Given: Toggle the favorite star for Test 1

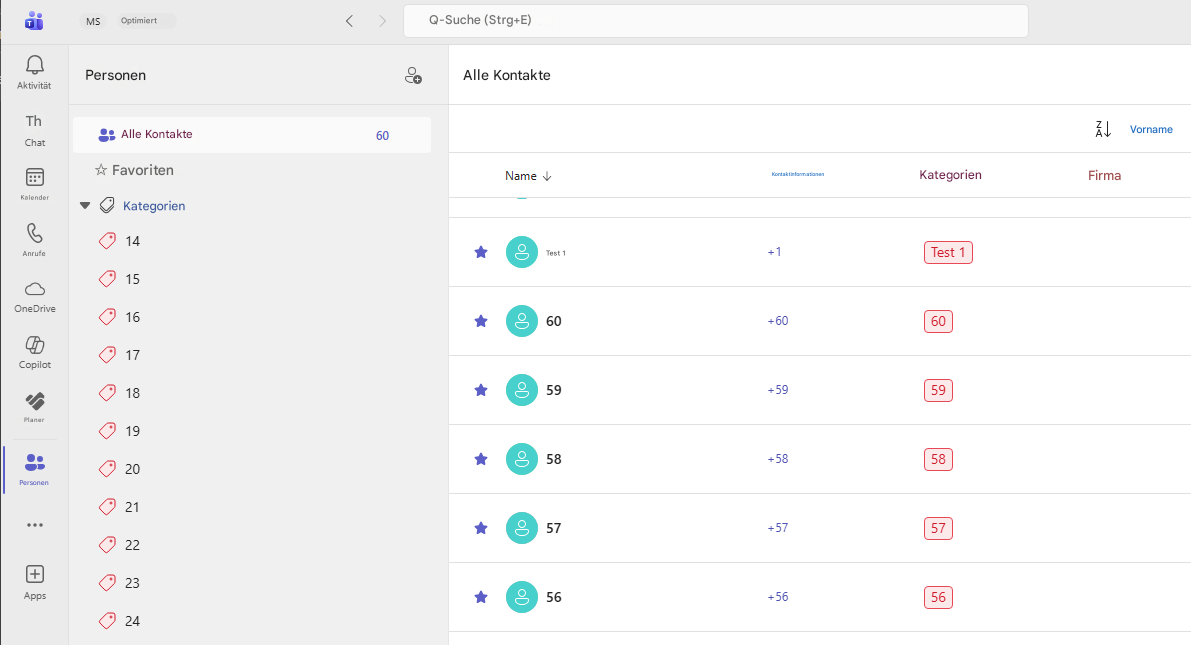Looking at the screenshot, I should tap(481, 252).
